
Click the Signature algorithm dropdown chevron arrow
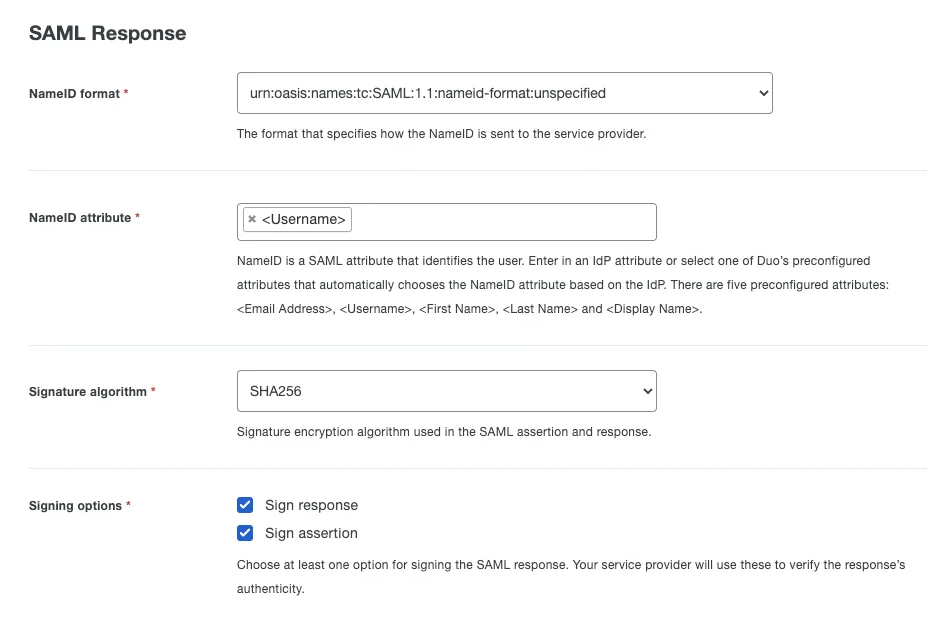(647, 391)
